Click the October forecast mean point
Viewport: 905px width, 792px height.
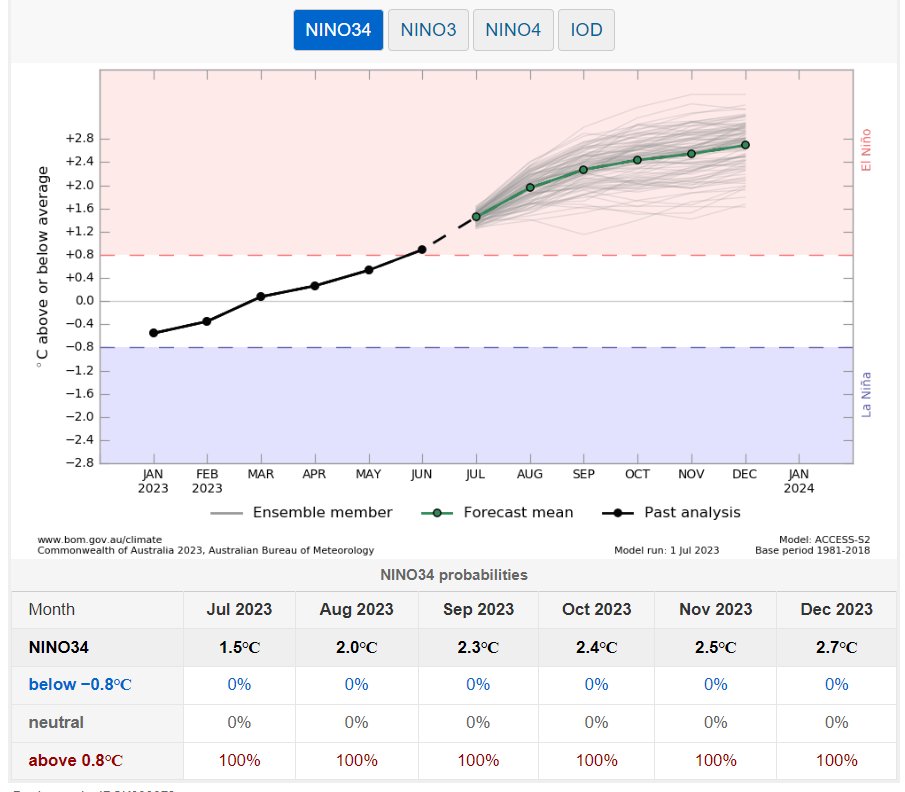tap(637, 160)
